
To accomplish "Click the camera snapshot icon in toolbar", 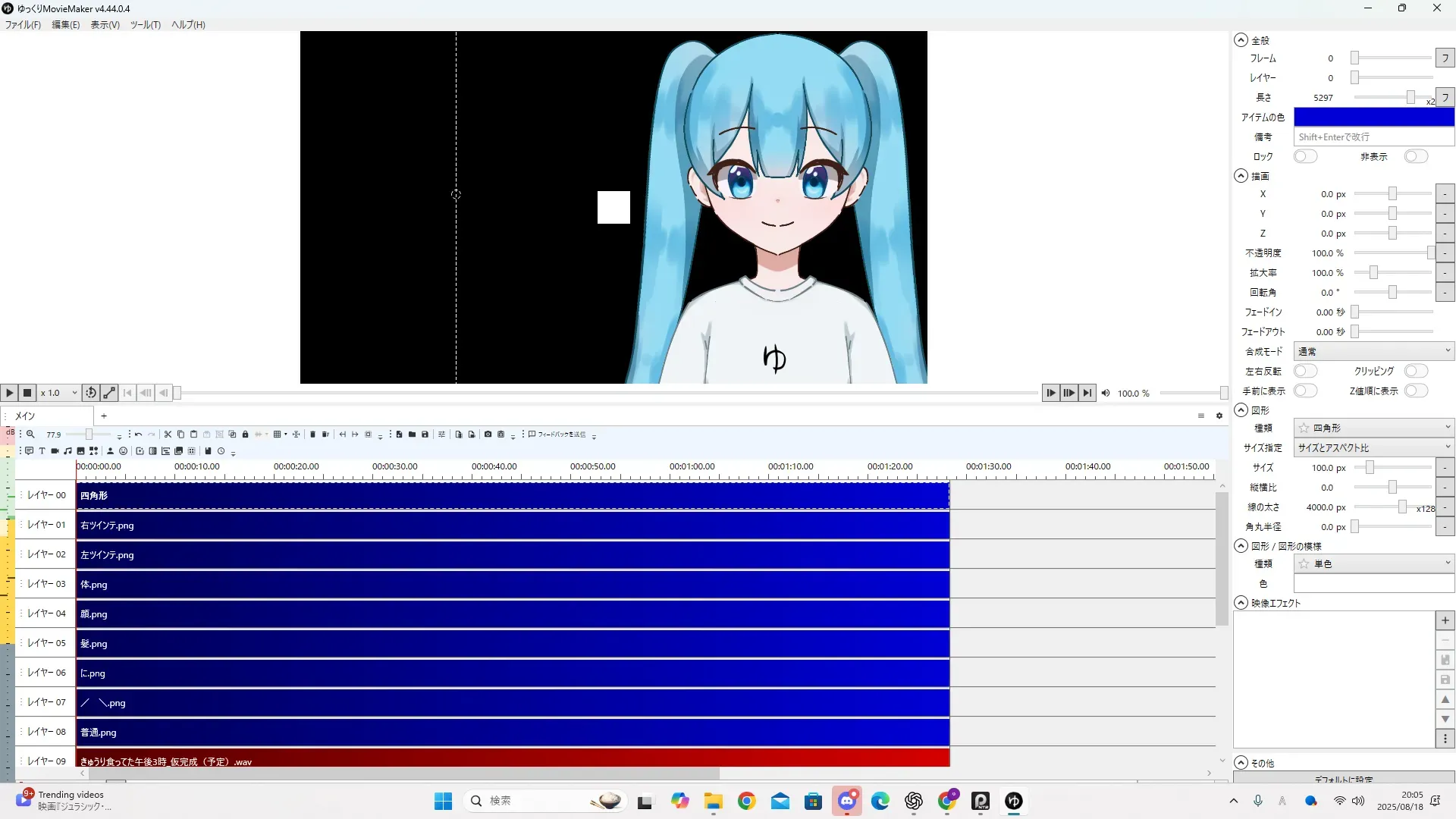I will (x=488, y=435).
